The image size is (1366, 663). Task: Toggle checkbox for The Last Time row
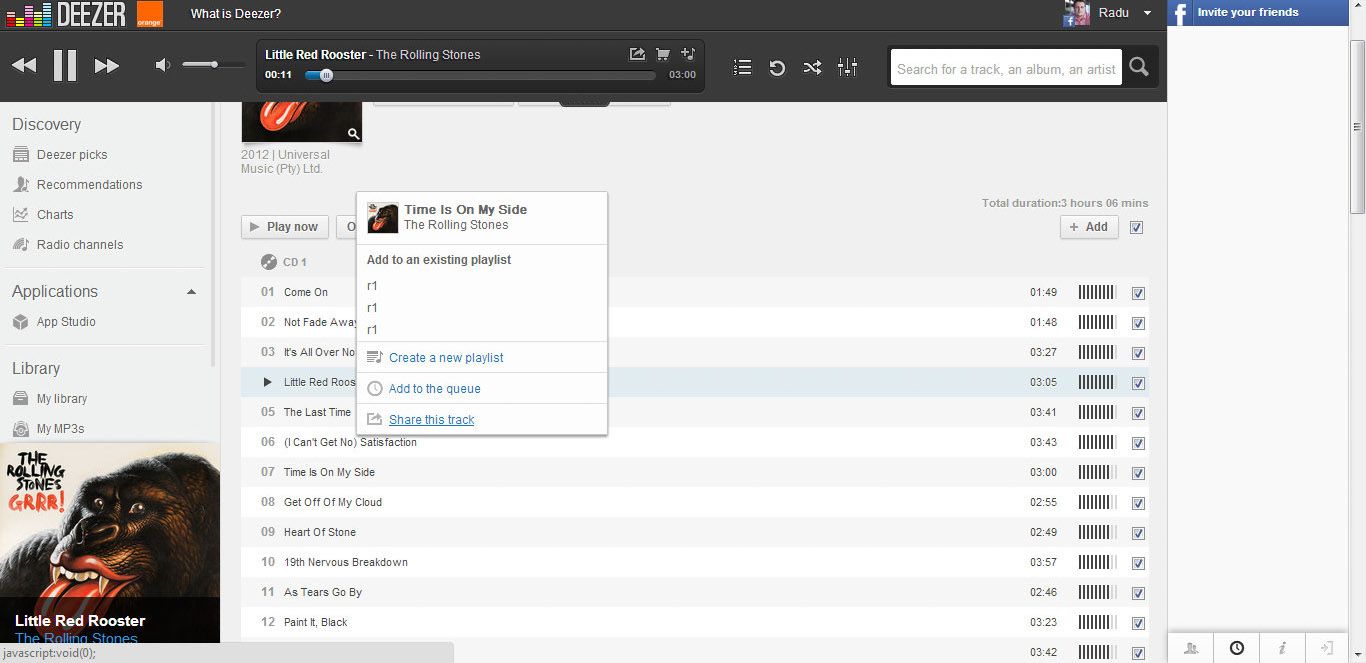click(x=1138, y=413)
